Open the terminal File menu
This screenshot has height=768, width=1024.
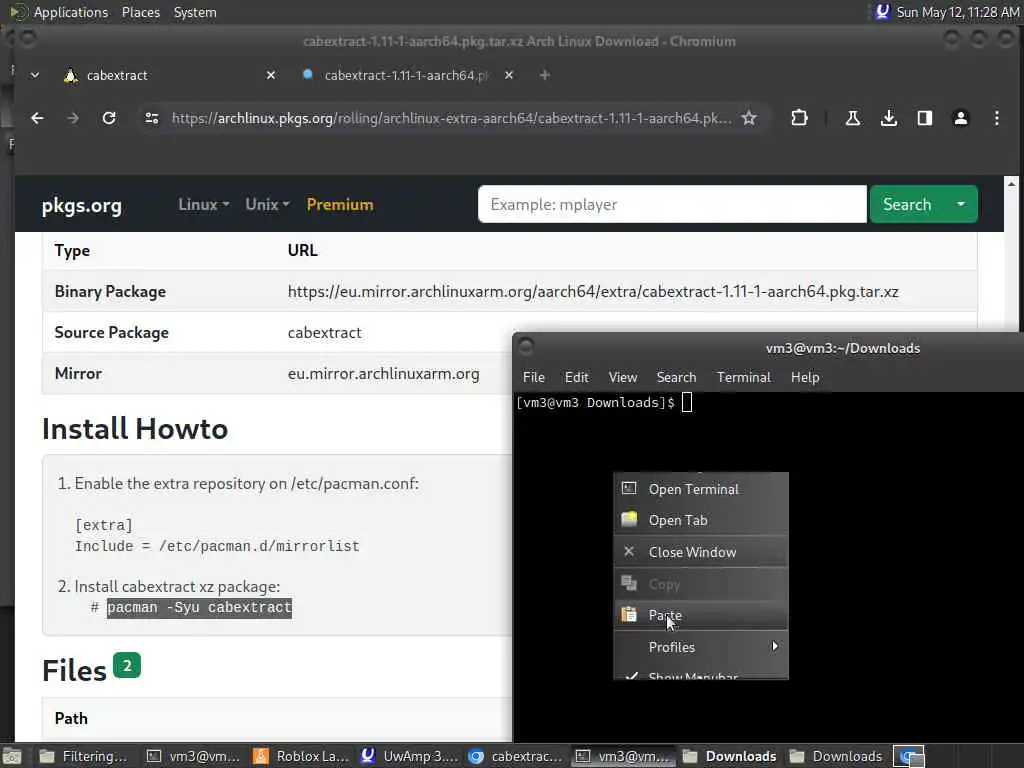click(534, 377)
